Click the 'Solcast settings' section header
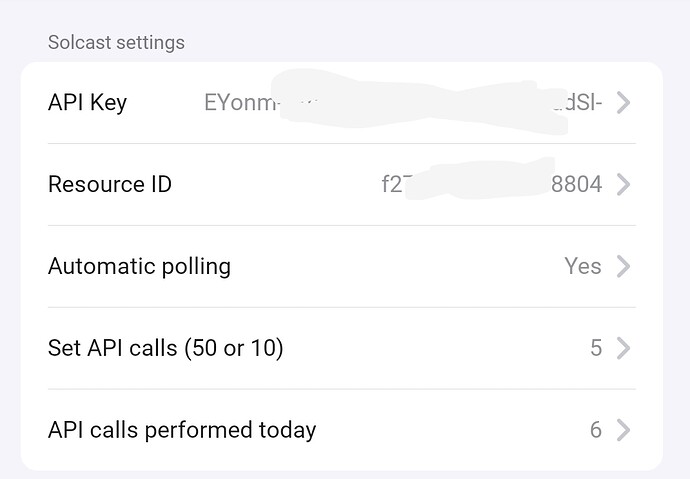The height and width of the screenshot is (479, 690). pos(116,43)
